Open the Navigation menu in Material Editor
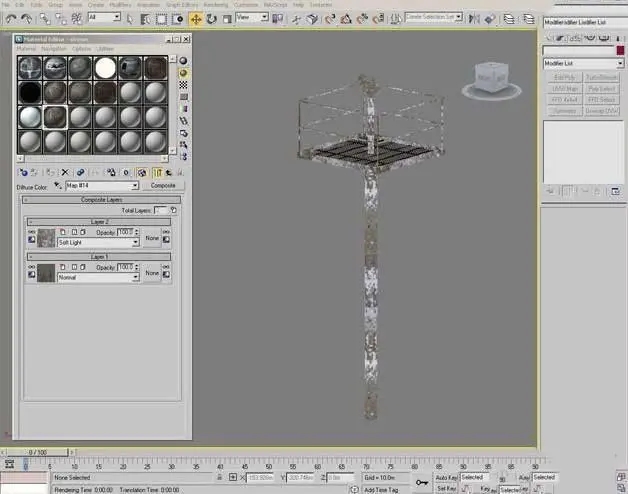This screenshot has height=494, width=628. pos(54,48)
